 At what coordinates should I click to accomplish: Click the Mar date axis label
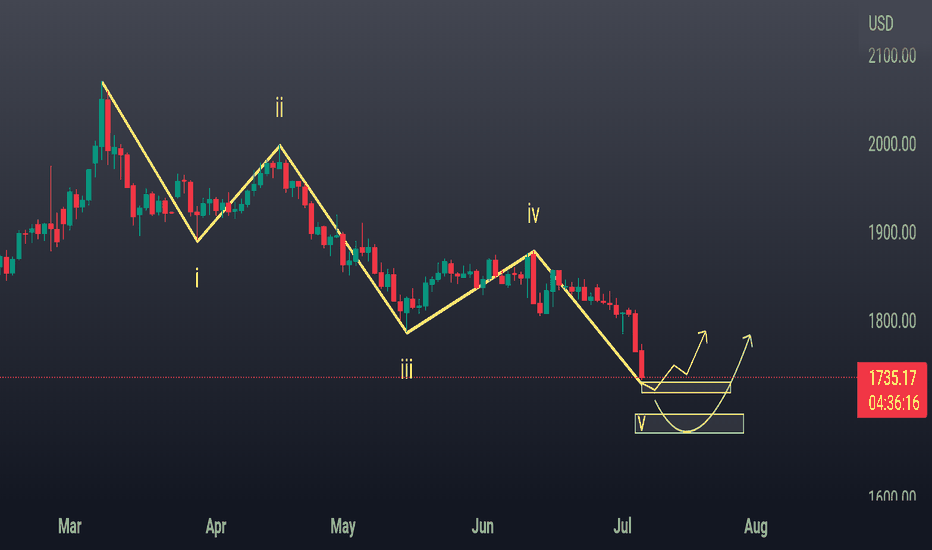click(70, 526)
